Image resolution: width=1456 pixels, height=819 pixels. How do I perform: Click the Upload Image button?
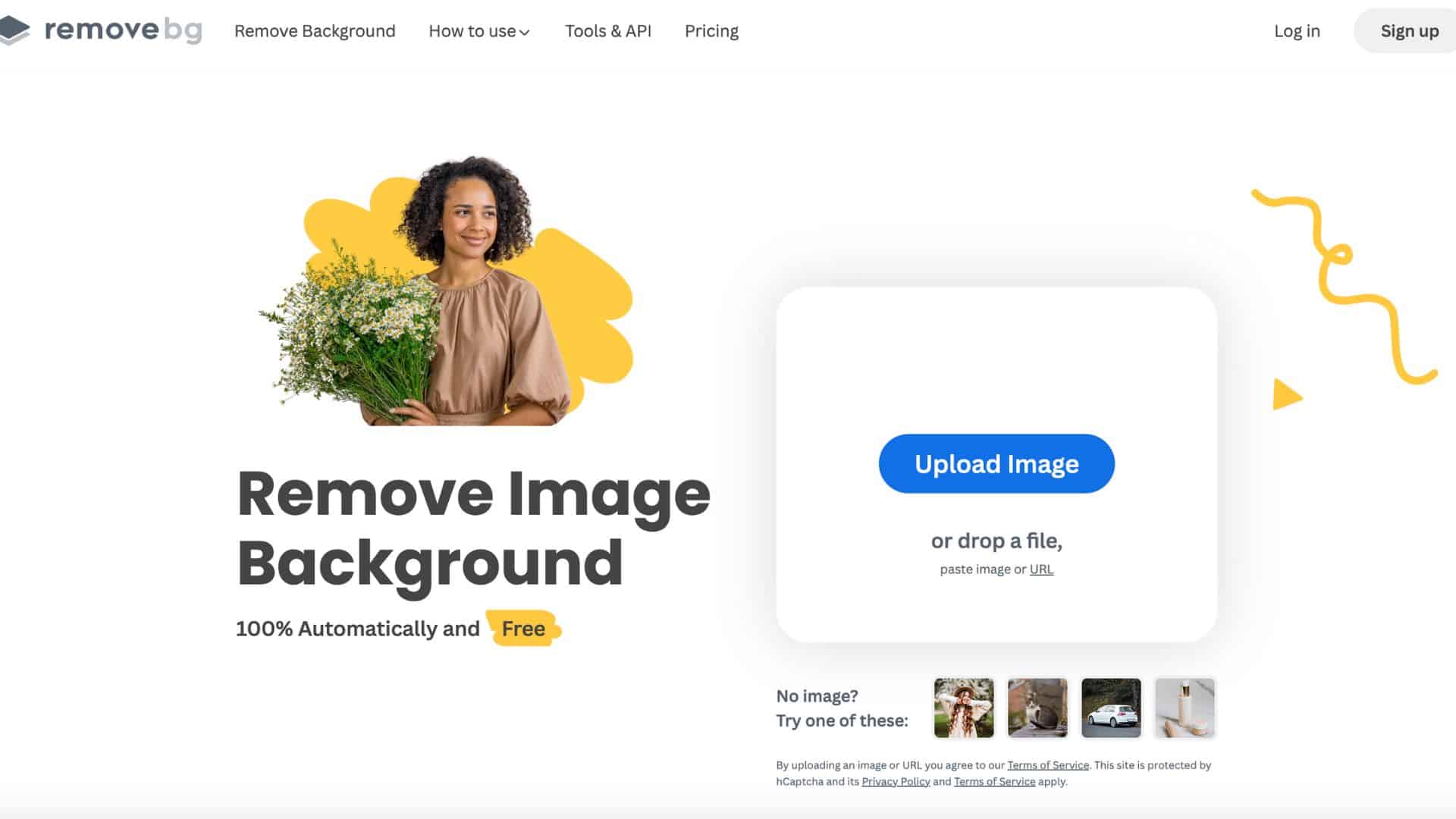pos(996,463)
